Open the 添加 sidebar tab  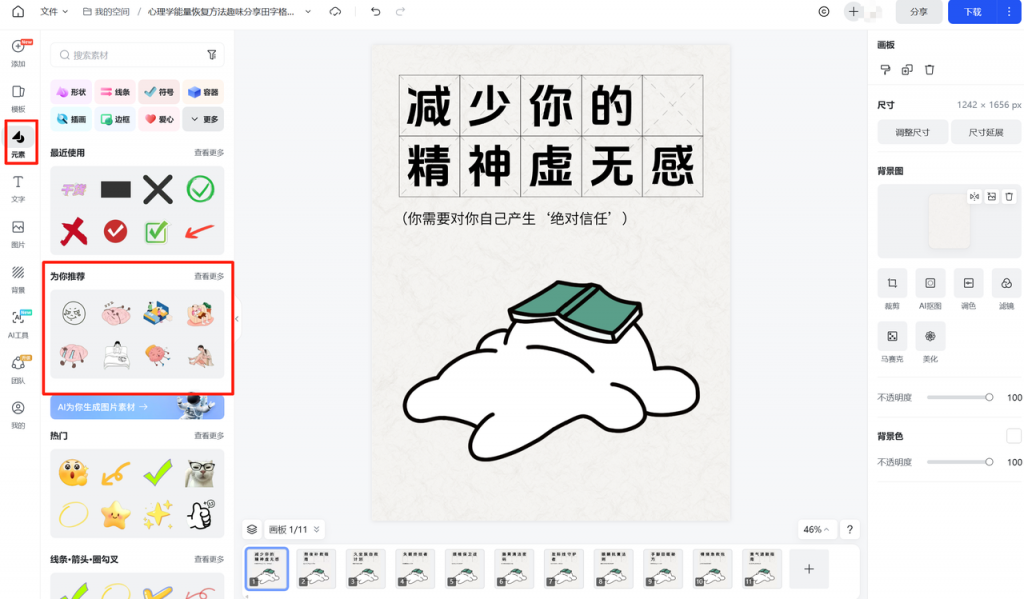[x=18, y=53]
